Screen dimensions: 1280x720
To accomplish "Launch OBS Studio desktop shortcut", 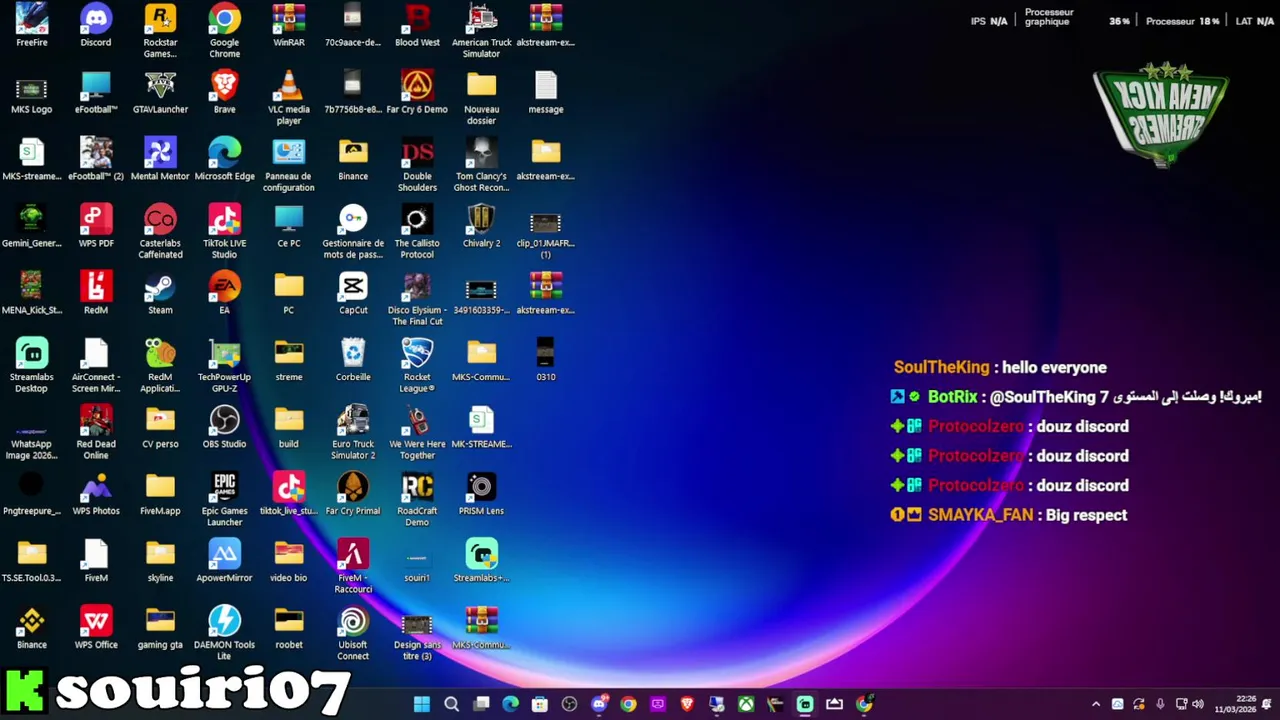I will pyautogui.click(x=224, y=428).
